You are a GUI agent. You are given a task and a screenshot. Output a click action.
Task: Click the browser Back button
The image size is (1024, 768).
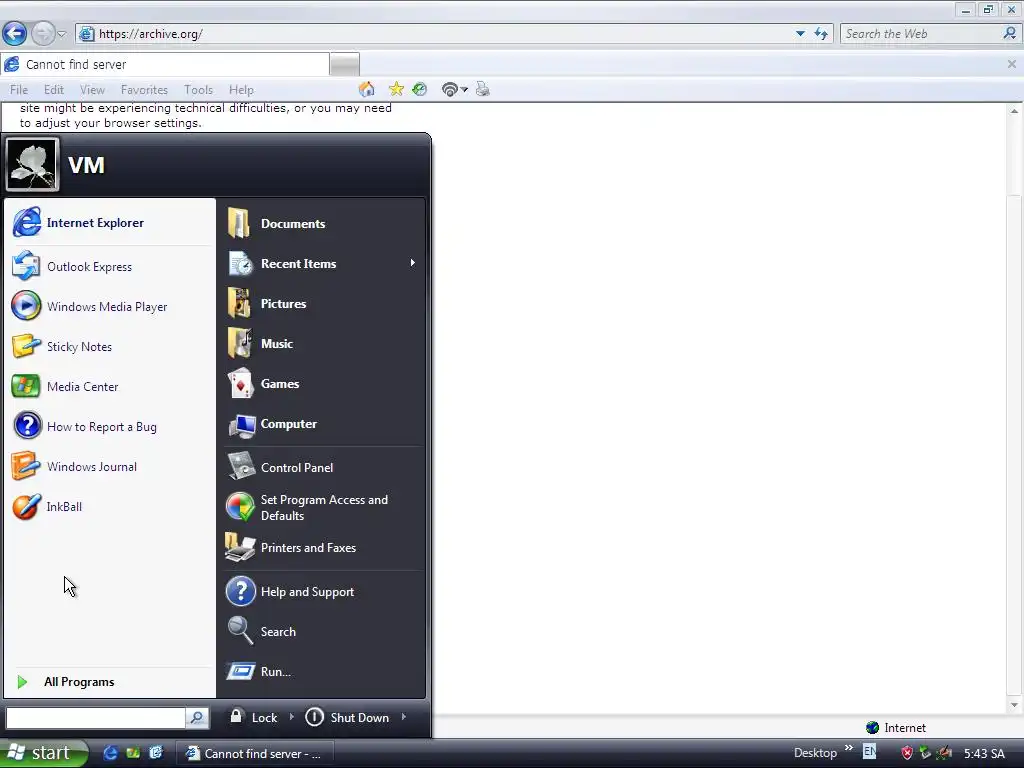(x=14, y=33)
